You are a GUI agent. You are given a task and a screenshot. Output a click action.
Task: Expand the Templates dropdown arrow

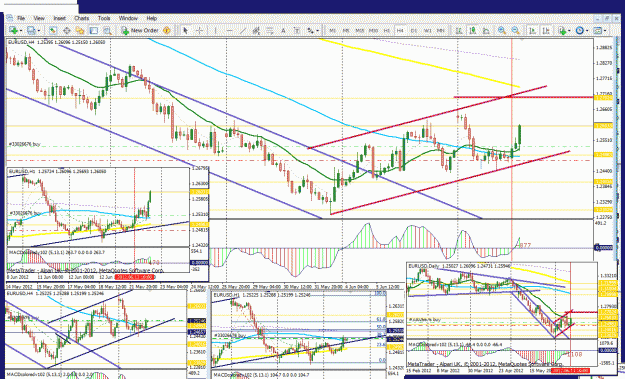(605, 31)
